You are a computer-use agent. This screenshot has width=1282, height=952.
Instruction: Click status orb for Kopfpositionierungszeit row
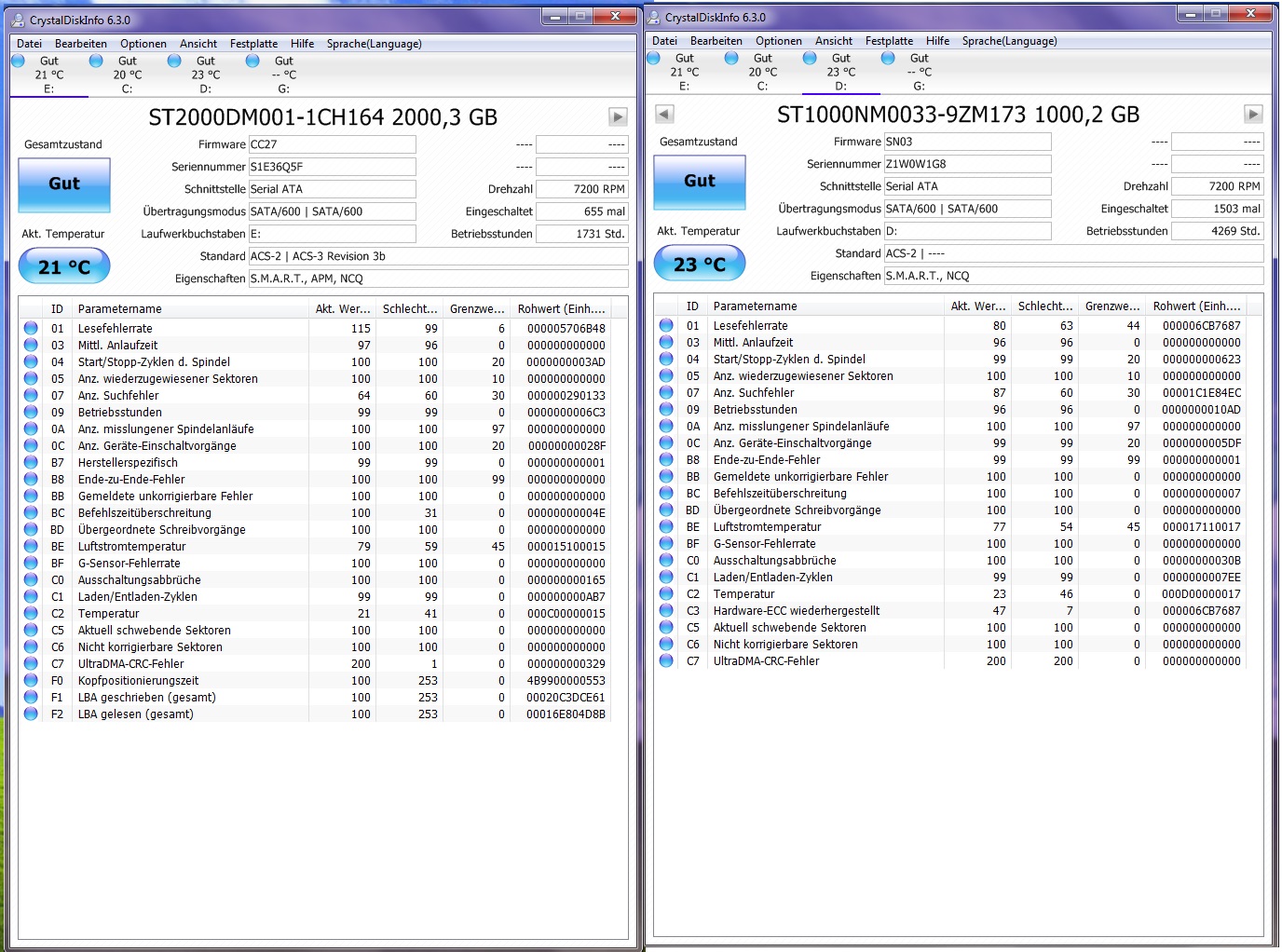click(x=31, y=680)
